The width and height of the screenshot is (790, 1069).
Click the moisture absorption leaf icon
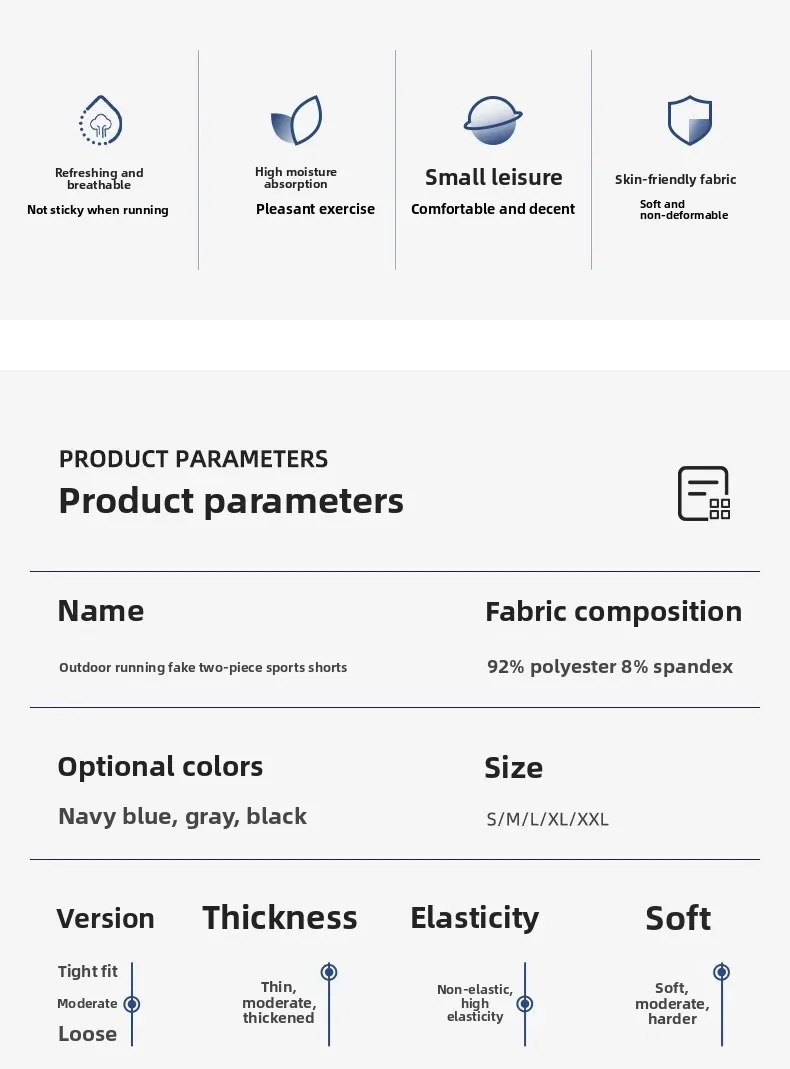(x=296, y=120)
